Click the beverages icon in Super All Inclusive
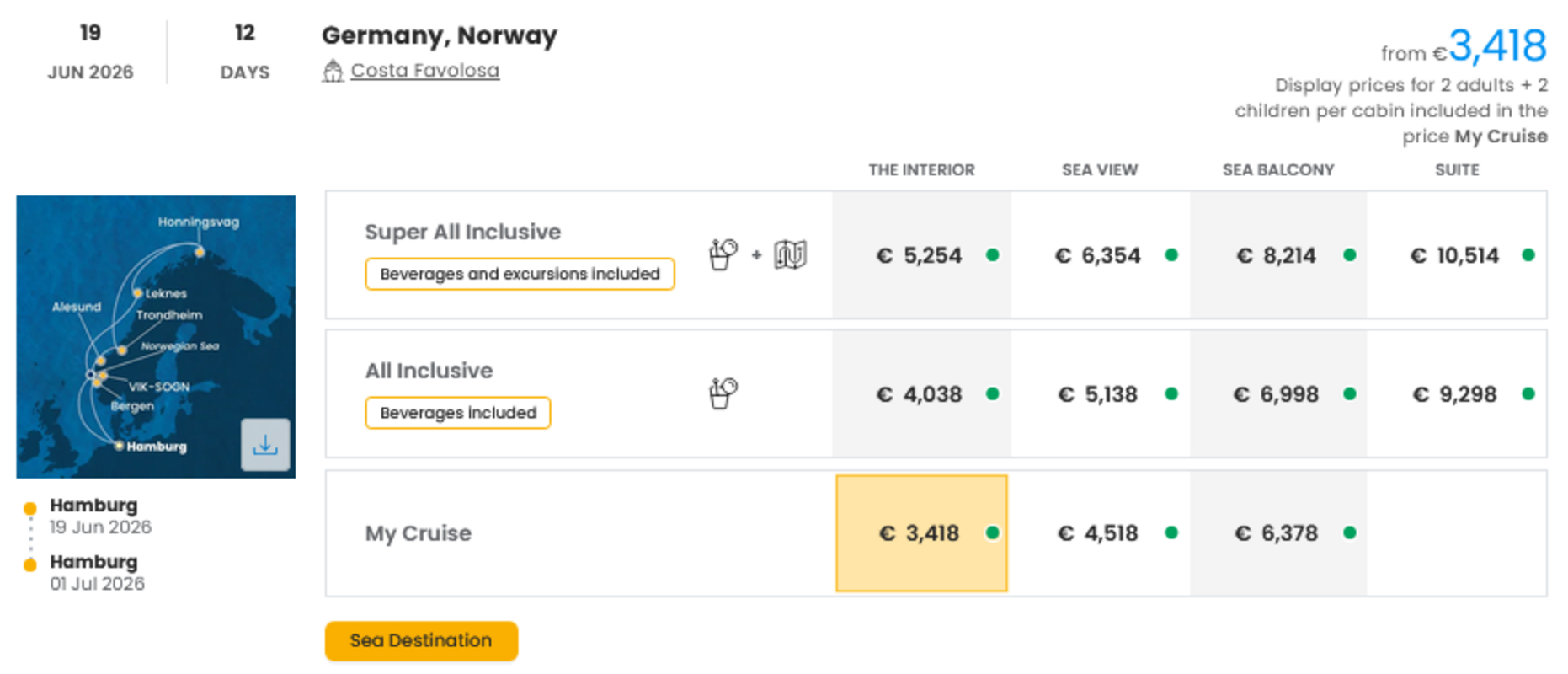This screenshot has width=1568, height=674. point(723,254)
